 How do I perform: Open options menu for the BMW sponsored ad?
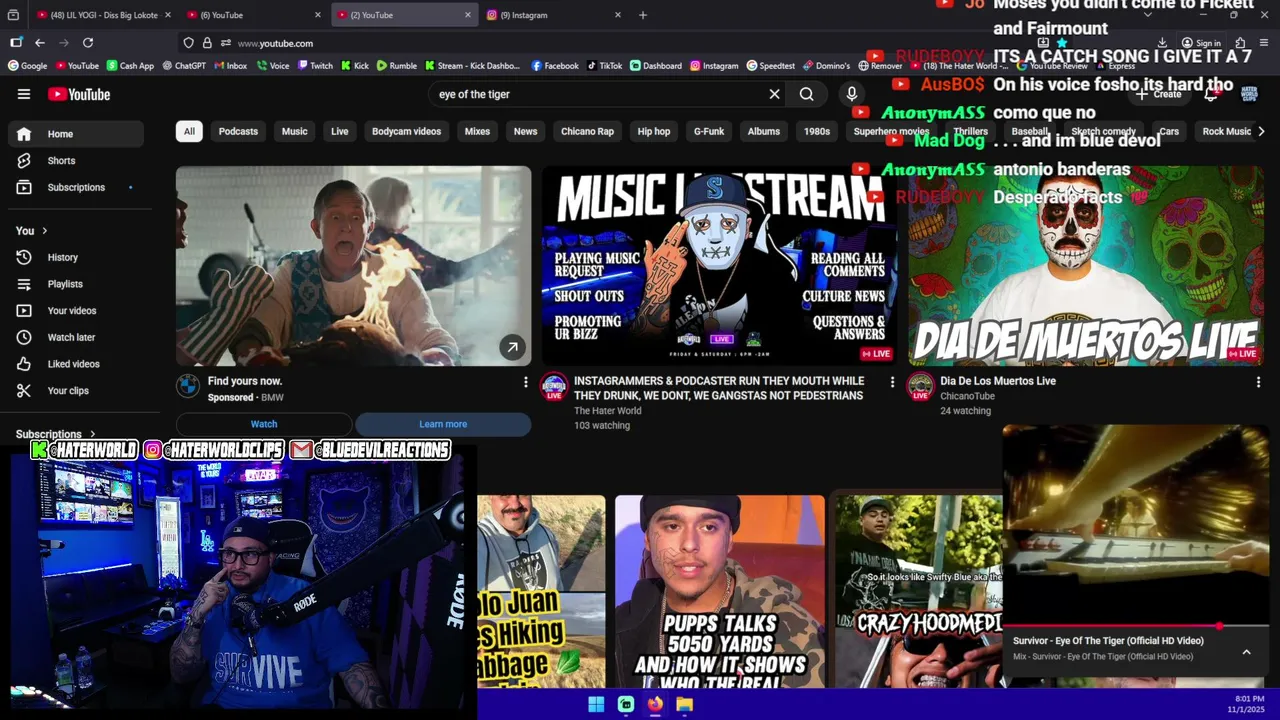tap(525, 382)
